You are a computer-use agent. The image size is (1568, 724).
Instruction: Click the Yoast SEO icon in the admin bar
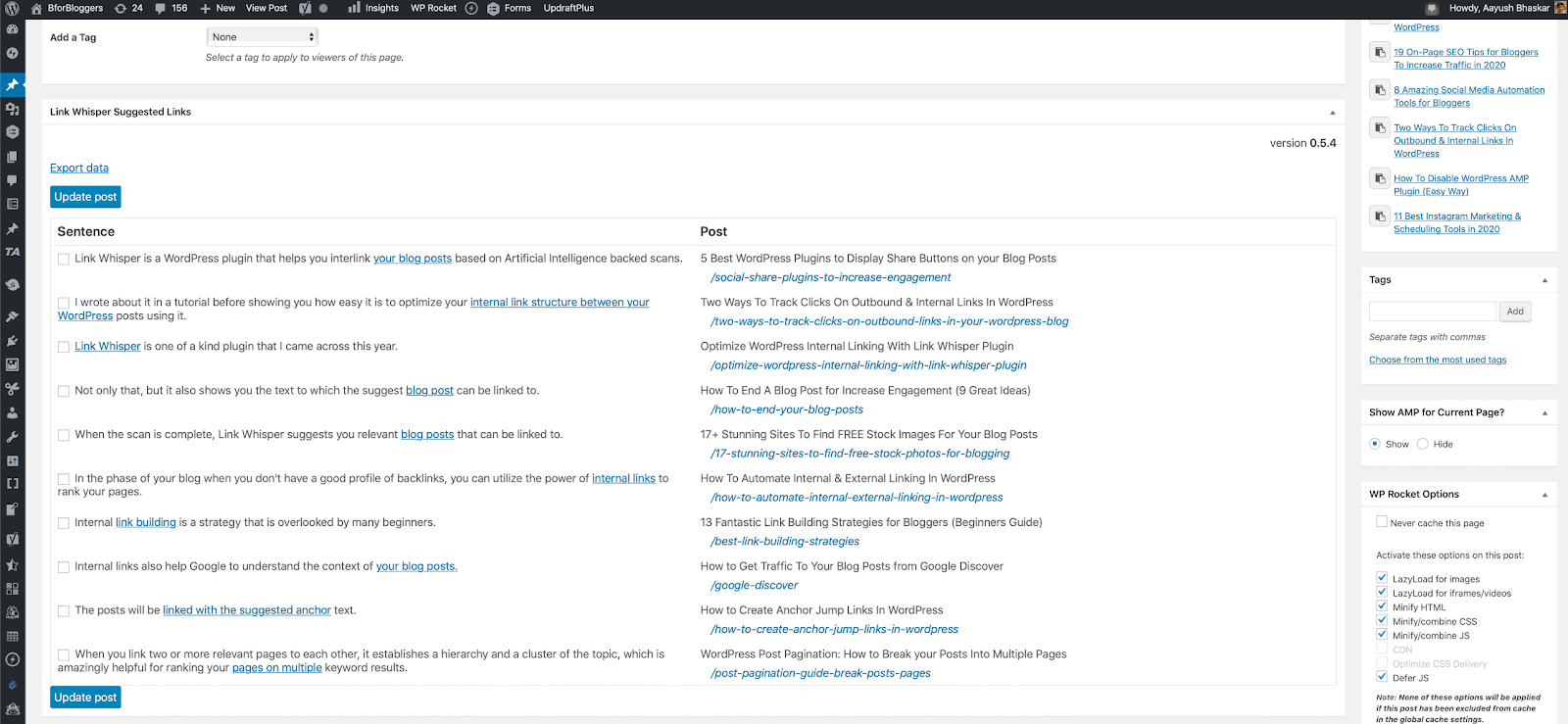coord(305,8)
